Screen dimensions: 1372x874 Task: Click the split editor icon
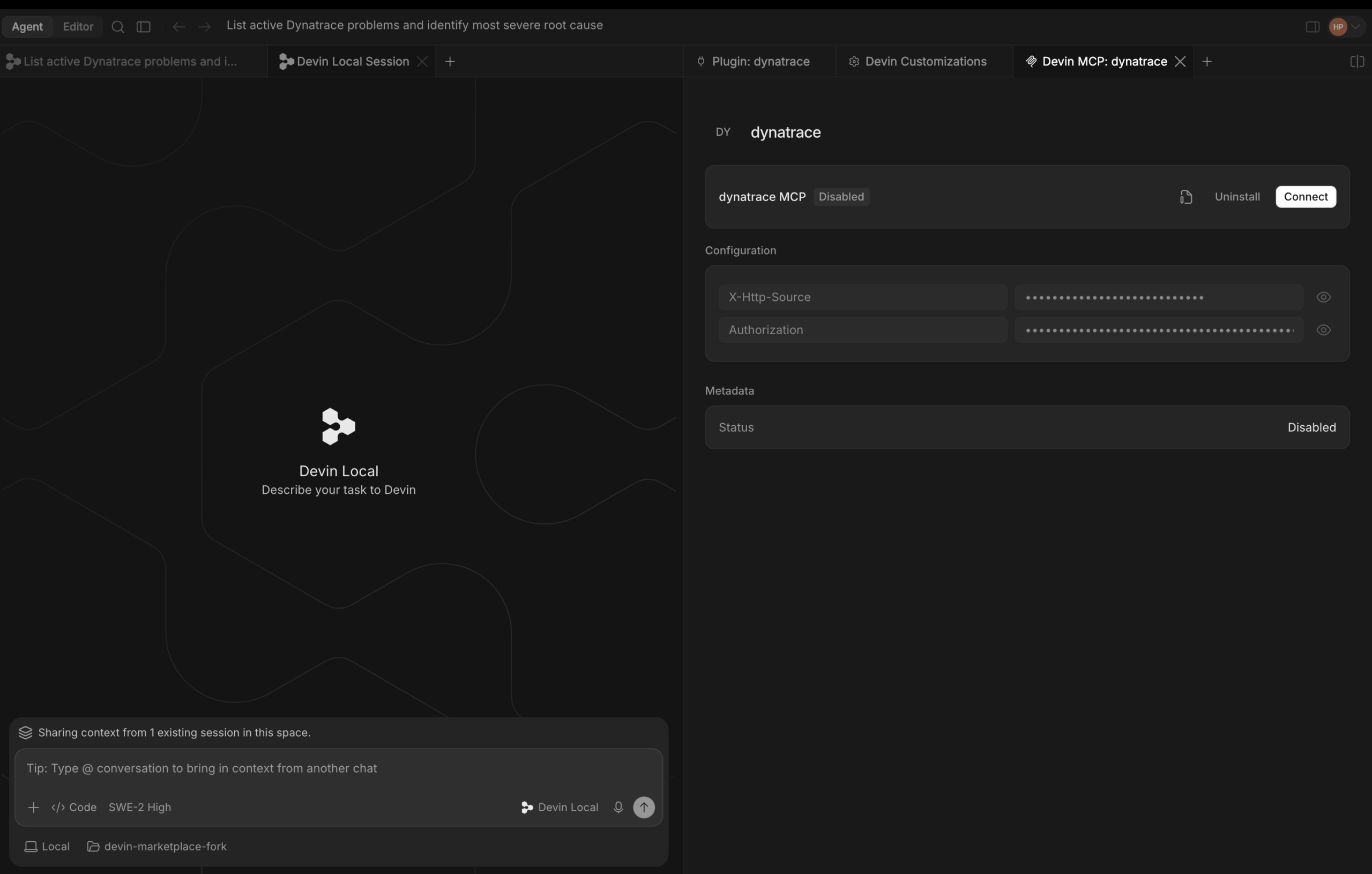pyautogui.click(x=1357, y=62)
